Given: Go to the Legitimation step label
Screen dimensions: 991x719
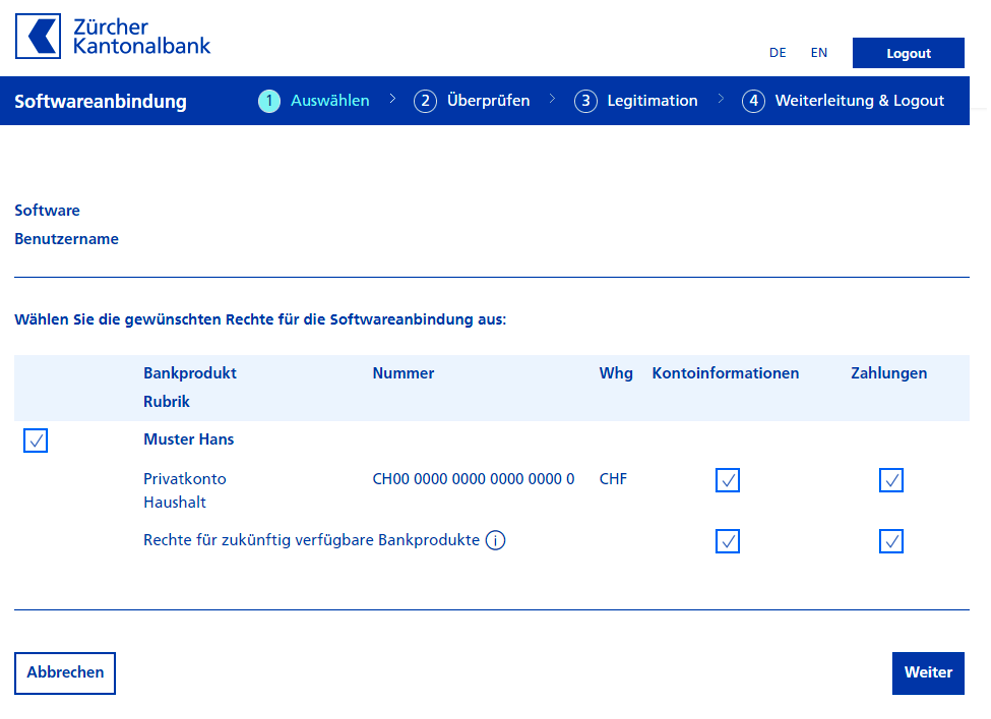Looking at the screenshot, I should pyautogui.click(x=652, y=101).
